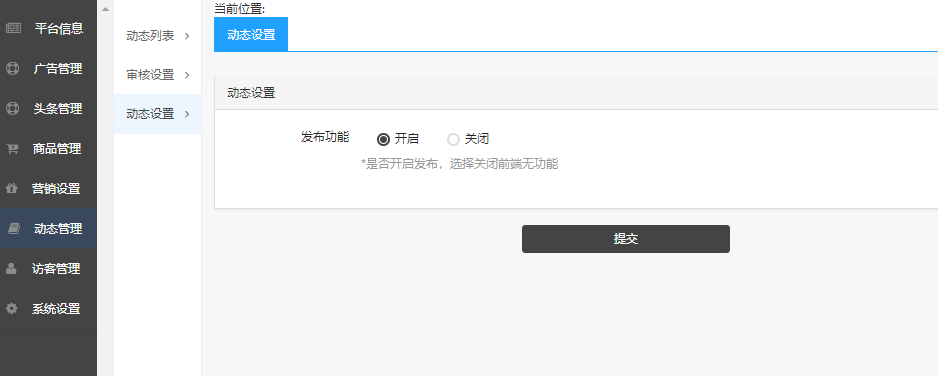Screen dimensions: 938x376
Task: Select the 关闭 radio button
Action: (x=453, y=139)
